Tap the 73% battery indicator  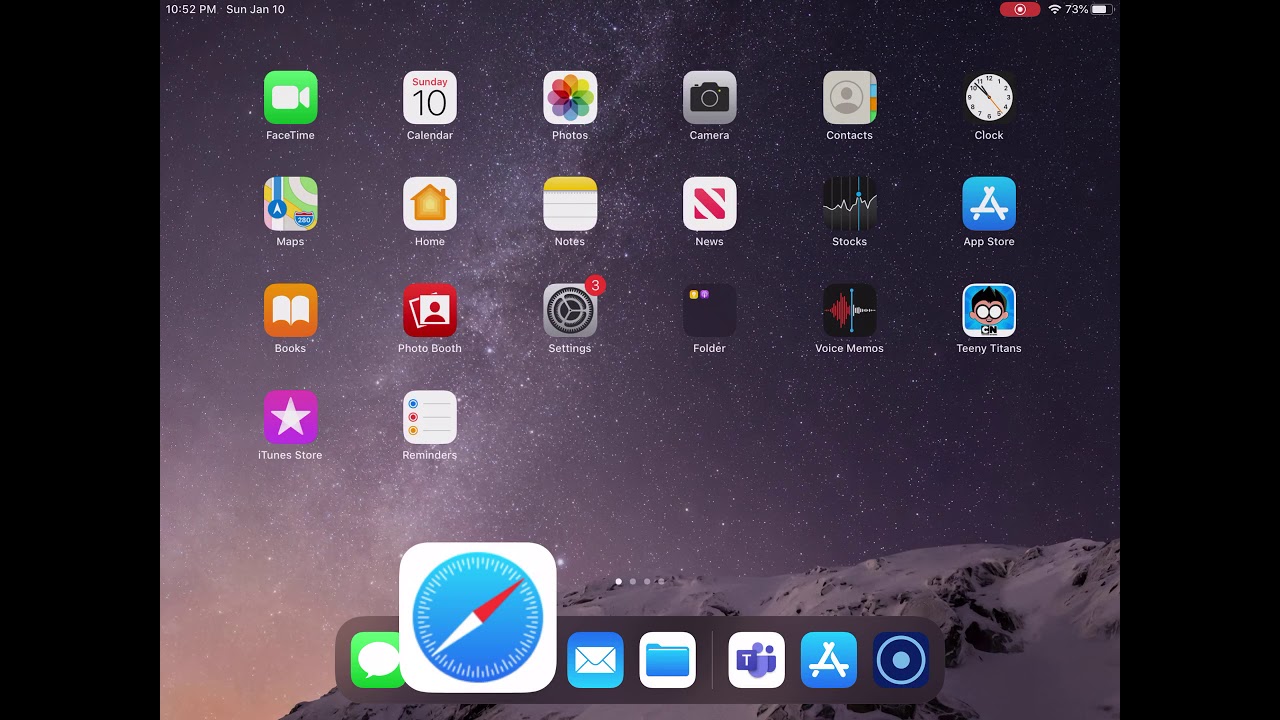[1089, 9]
